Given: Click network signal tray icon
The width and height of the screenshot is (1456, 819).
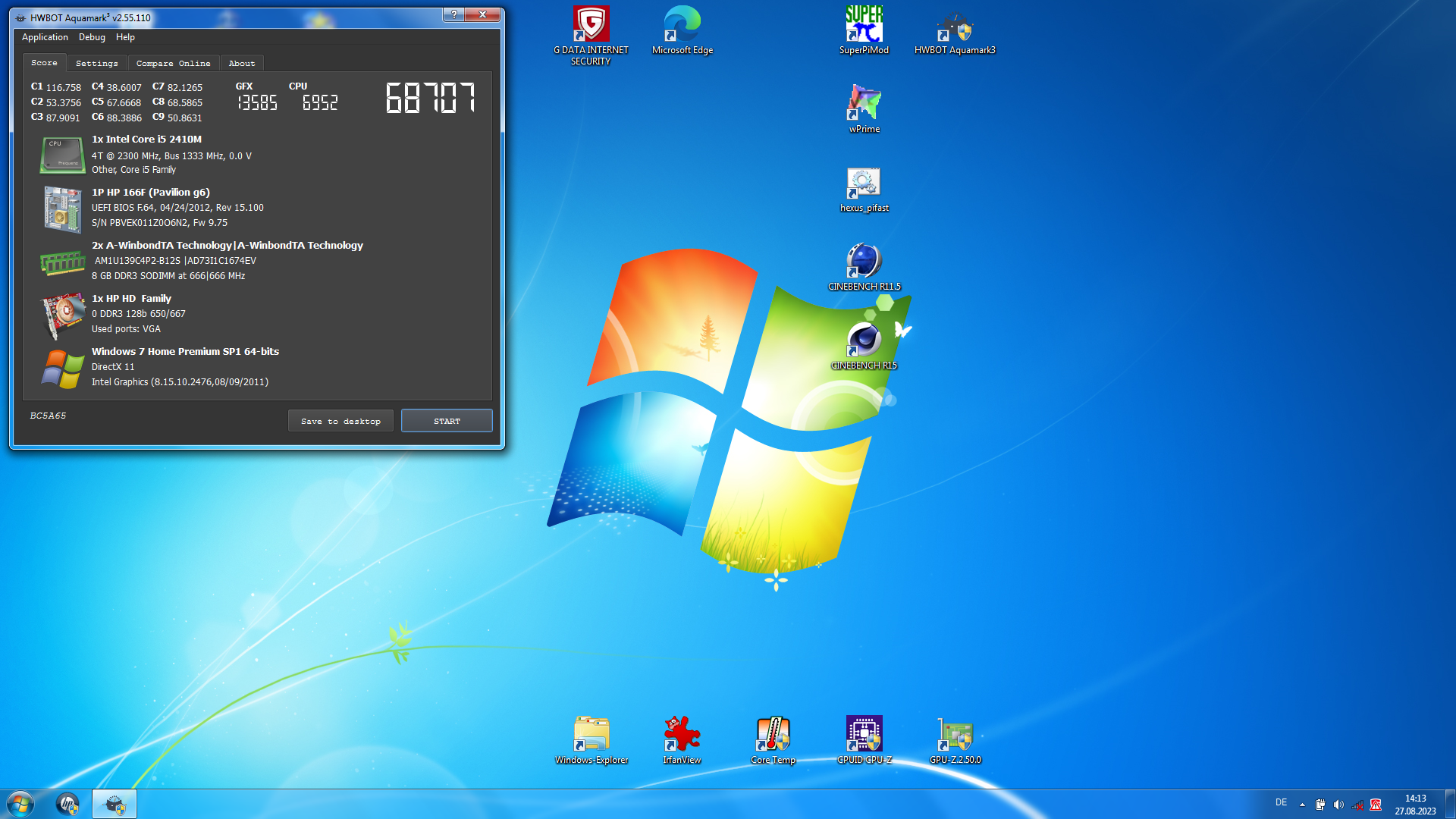Looking at the screenshot, I should 1357,805.
